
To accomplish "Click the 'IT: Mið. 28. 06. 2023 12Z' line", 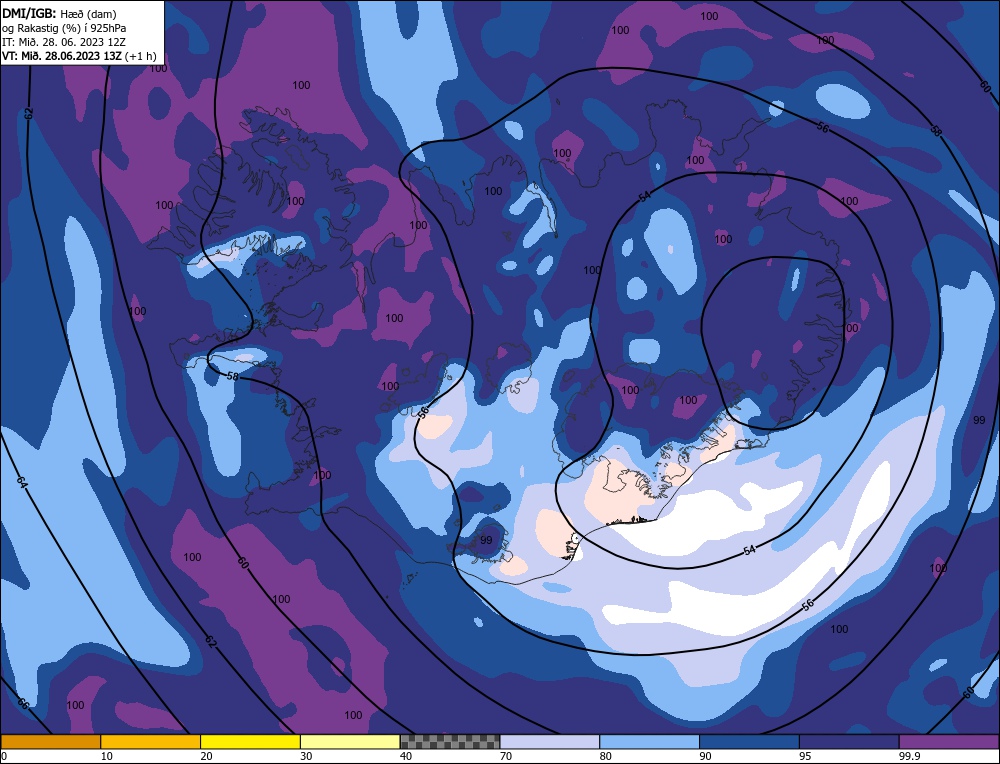I will (x=64, y=42).
